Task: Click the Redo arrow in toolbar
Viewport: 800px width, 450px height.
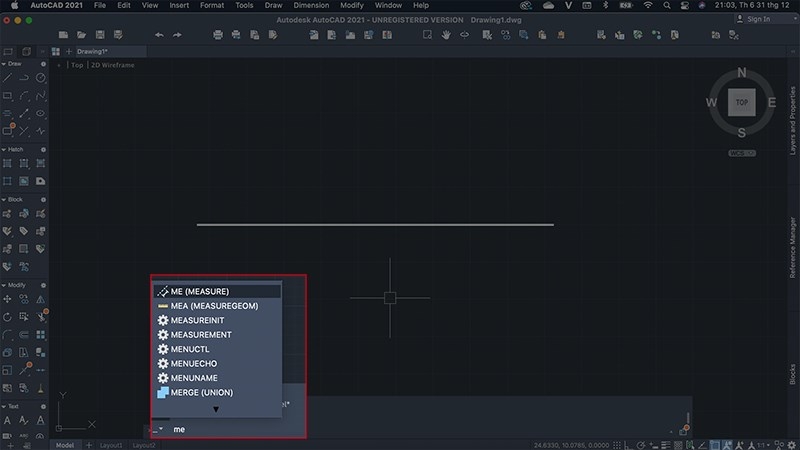Action: [x=177, y=35]
